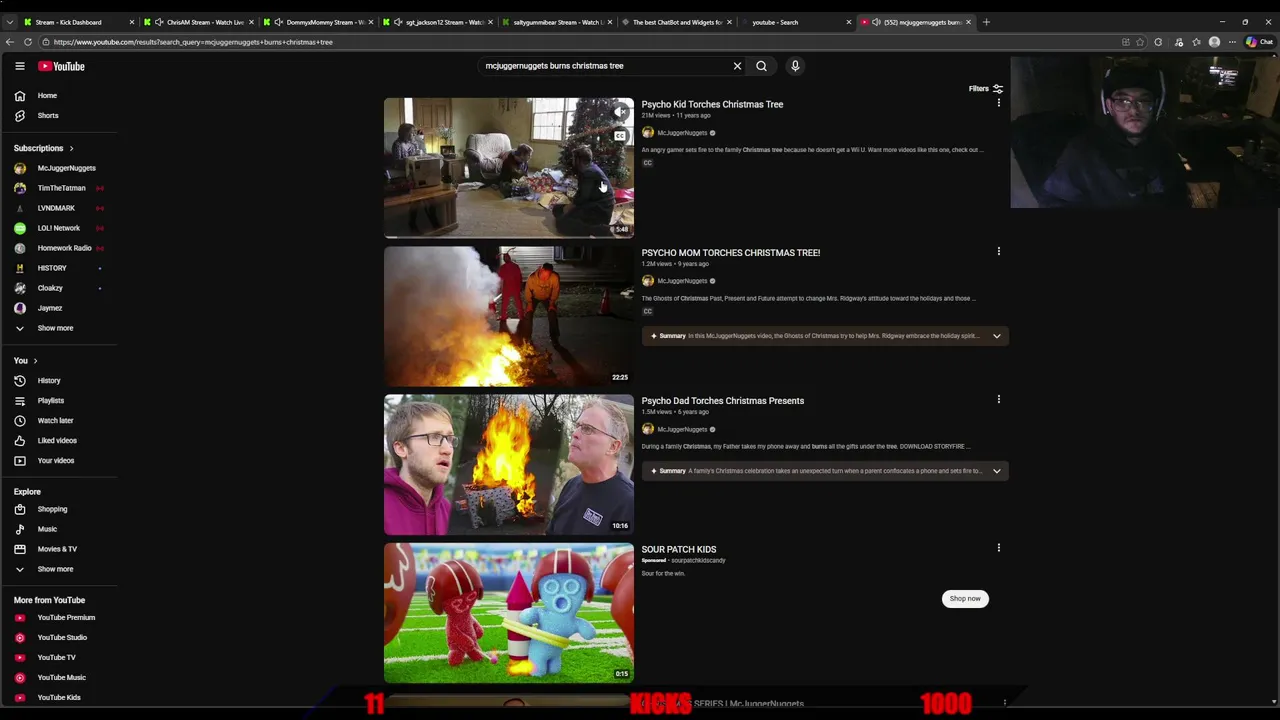Open LOL! Network subscription channel
This screenshot has width=1280, height=720.
(59, 228)
